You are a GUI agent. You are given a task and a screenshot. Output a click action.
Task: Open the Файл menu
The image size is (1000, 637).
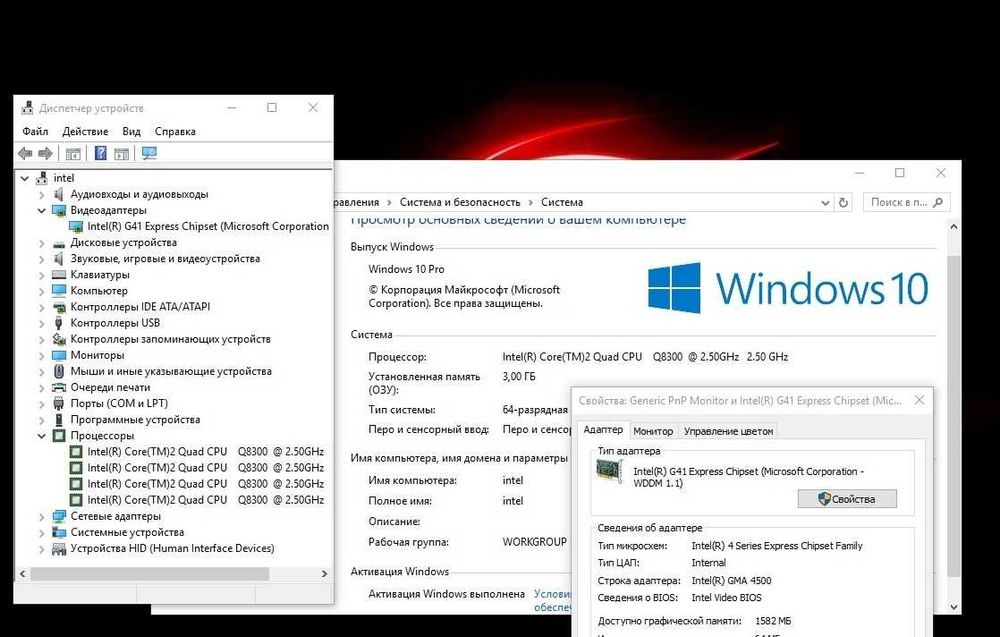point(35,131)
